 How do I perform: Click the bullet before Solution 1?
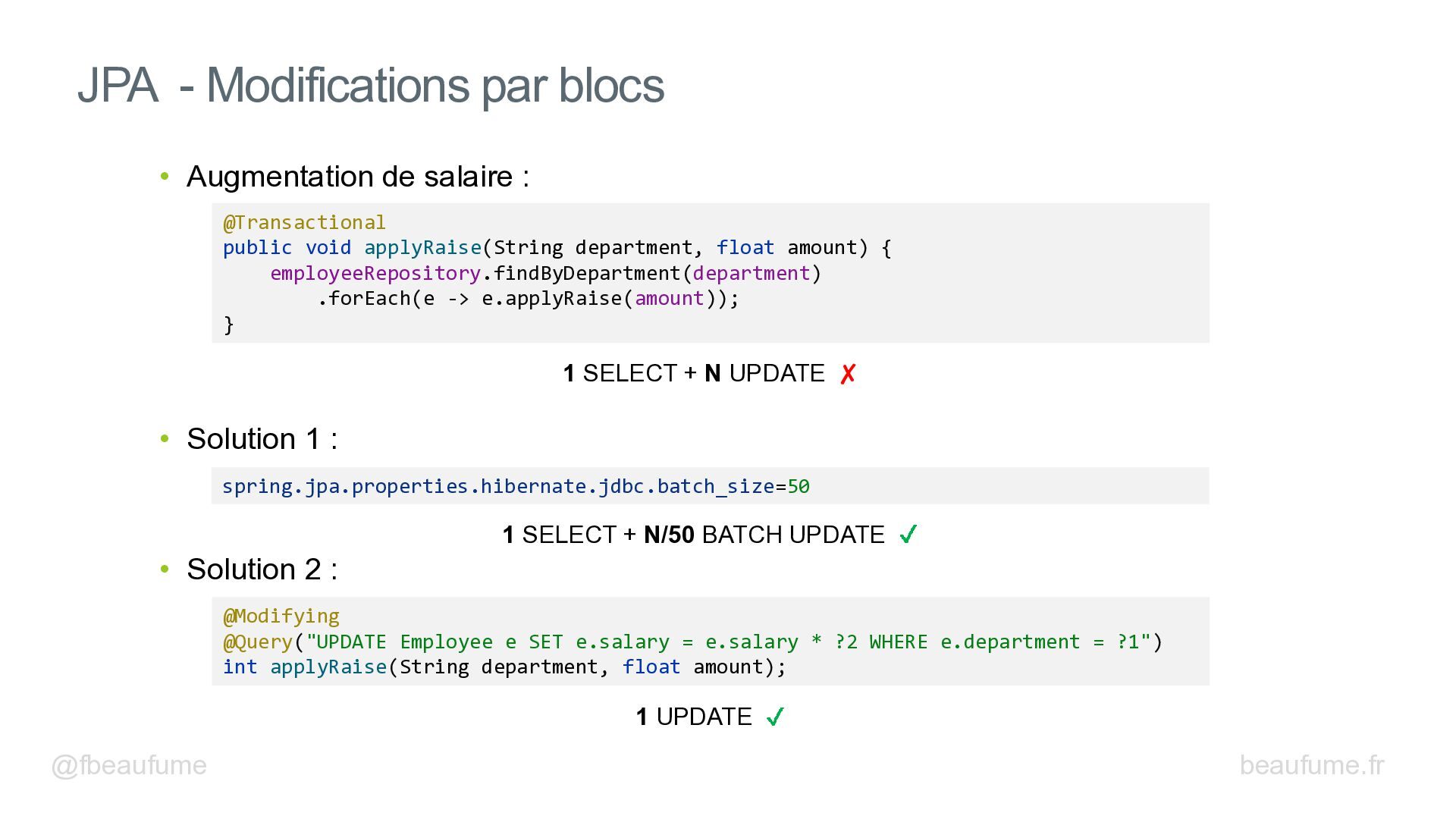[165, 439]
